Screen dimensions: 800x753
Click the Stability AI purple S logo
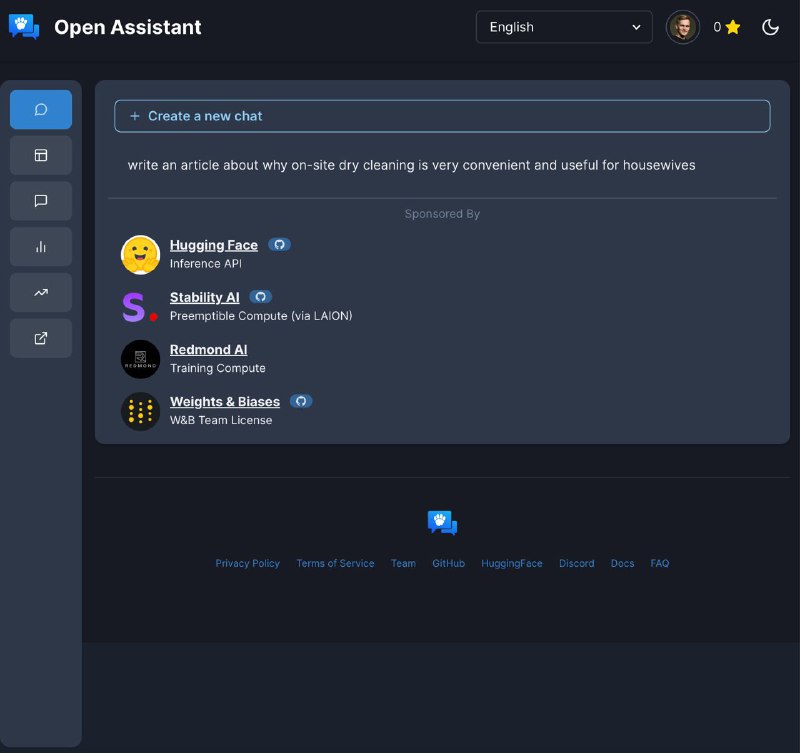(x=140, y=307)
